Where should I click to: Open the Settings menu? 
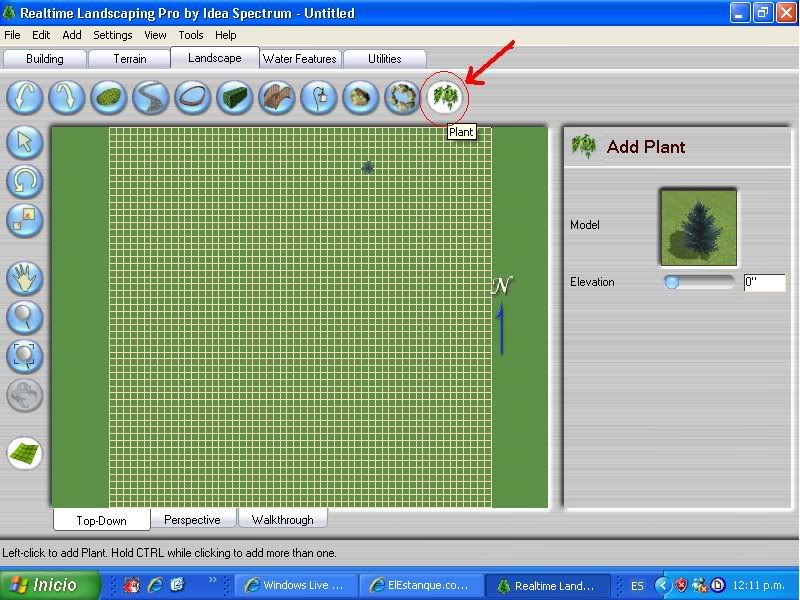(x=113, y=35)
